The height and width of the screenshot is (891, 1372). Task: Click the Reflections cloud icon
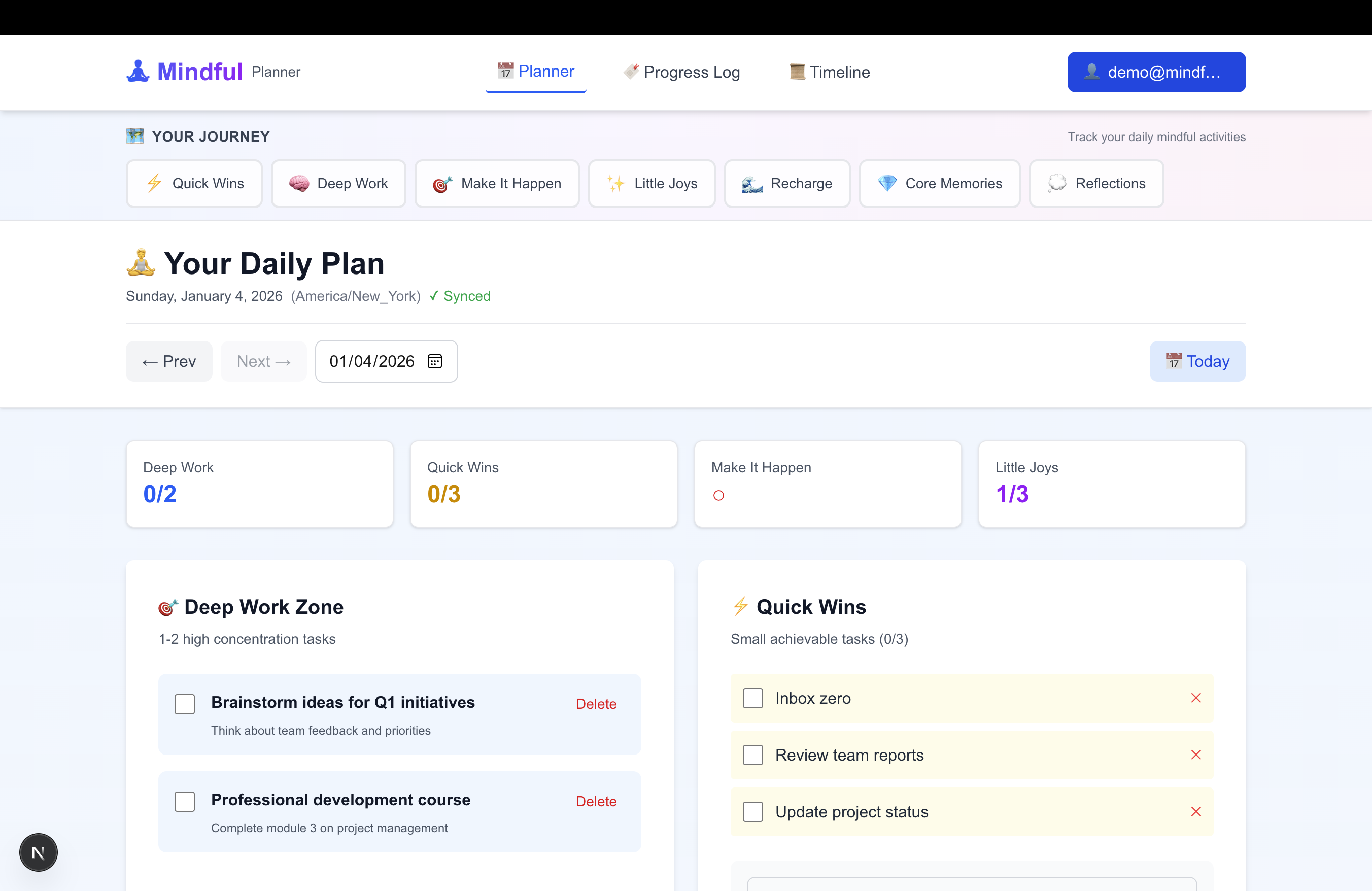(x=1058, y=183)
